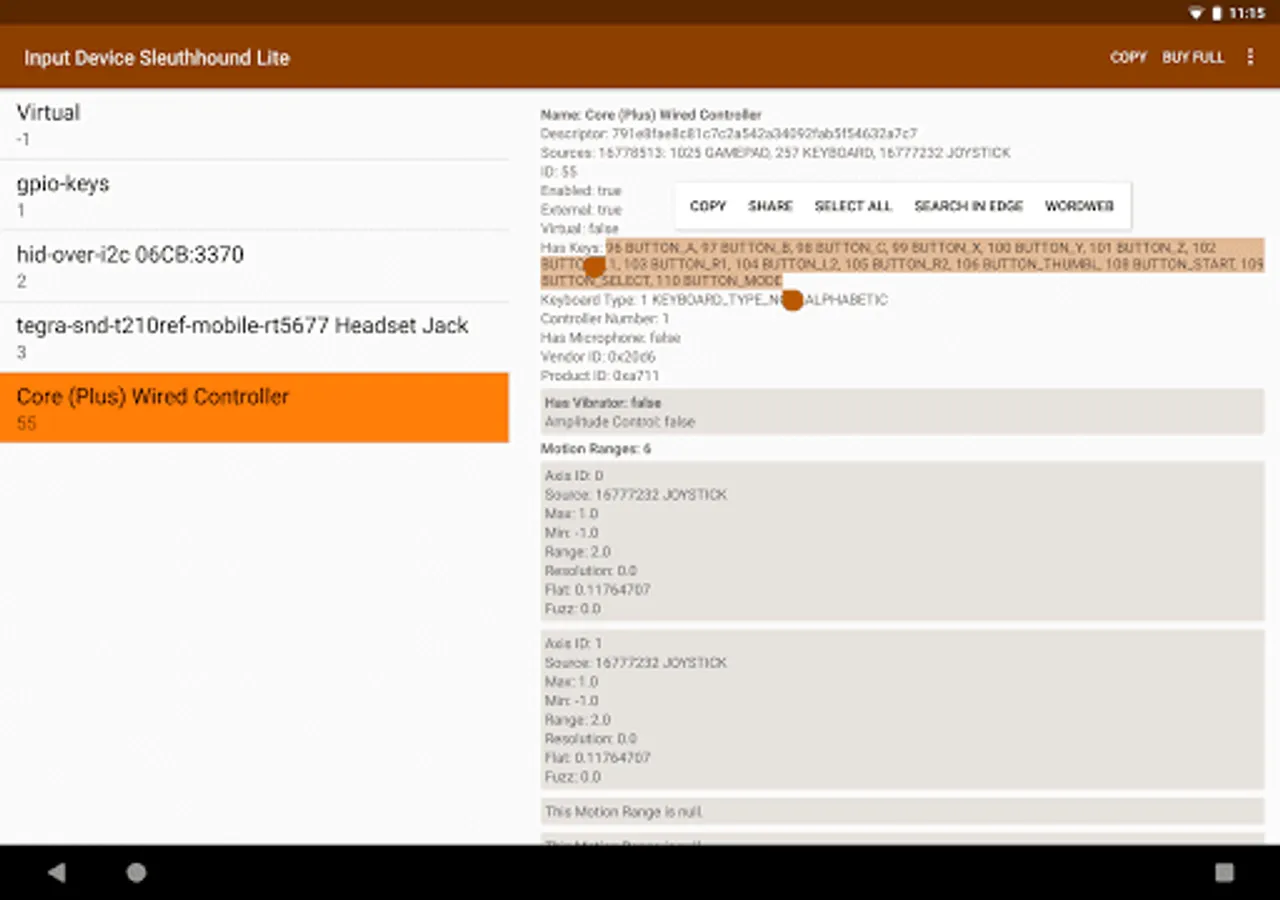Grab the right text selection handle
Image resolution: width=1280 pixels, height=900 pixels.
coord(792,300)
